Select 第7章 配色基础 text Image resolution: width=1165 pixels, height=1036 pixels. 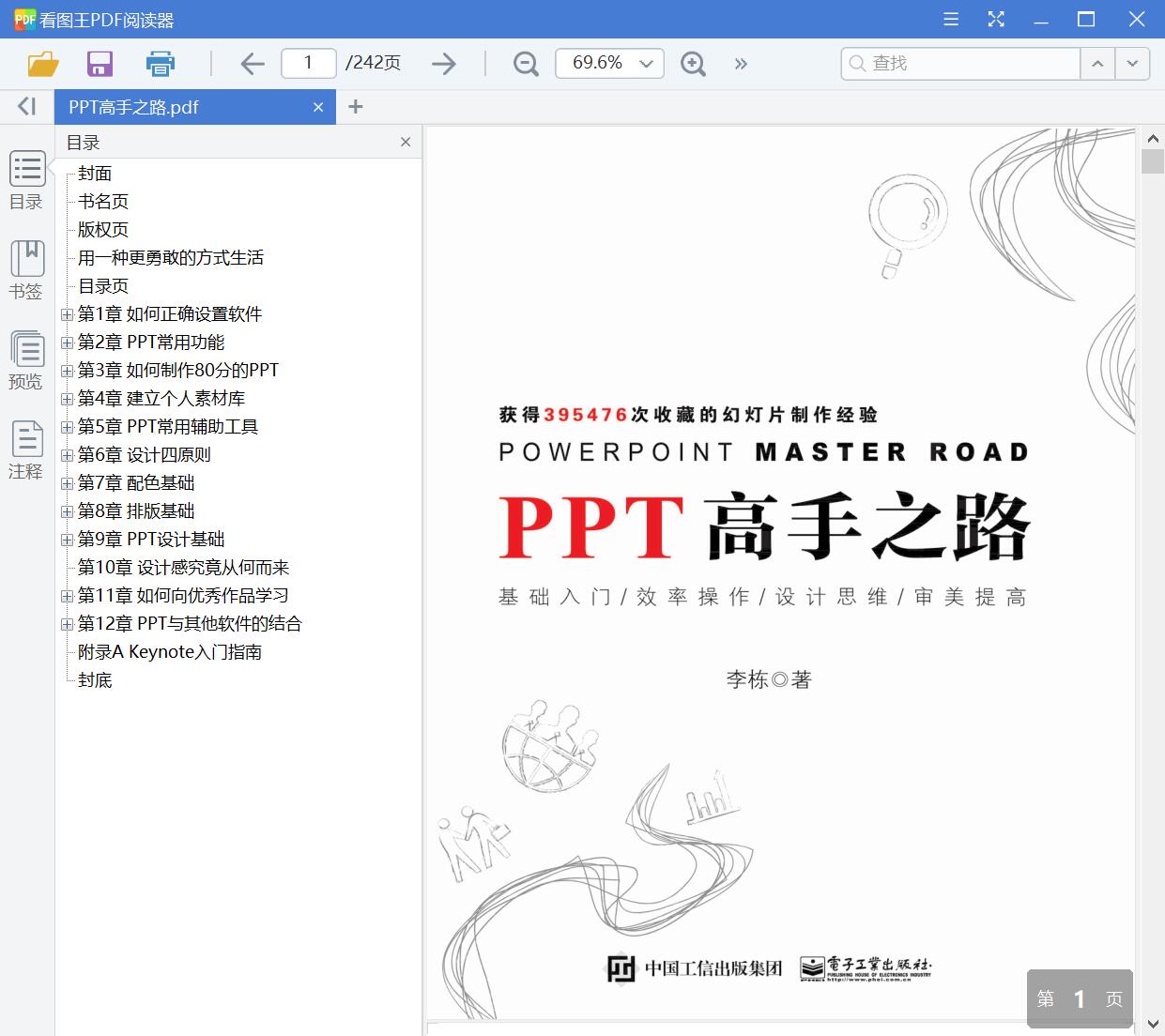point(136,483)
